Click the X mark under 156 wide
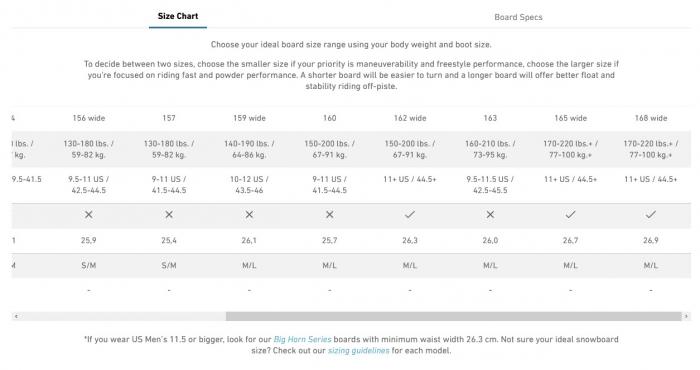The width and height of the screenshot is (700, 370). coord(89,215)
